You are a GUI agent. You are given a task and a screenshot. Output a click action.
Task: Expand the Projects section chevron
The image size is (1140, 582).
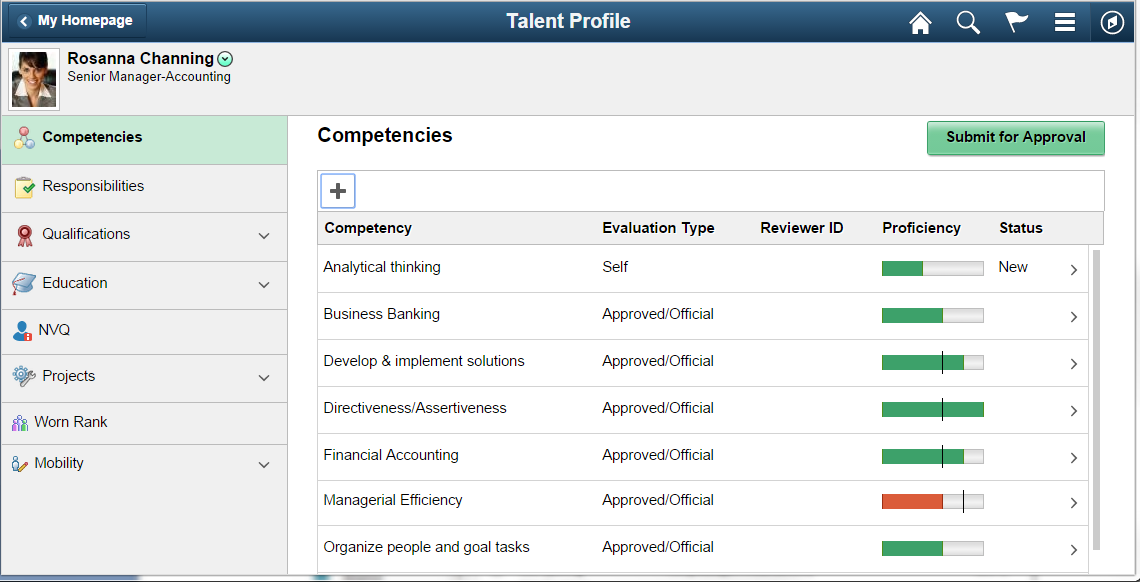[x=264, y=378]
